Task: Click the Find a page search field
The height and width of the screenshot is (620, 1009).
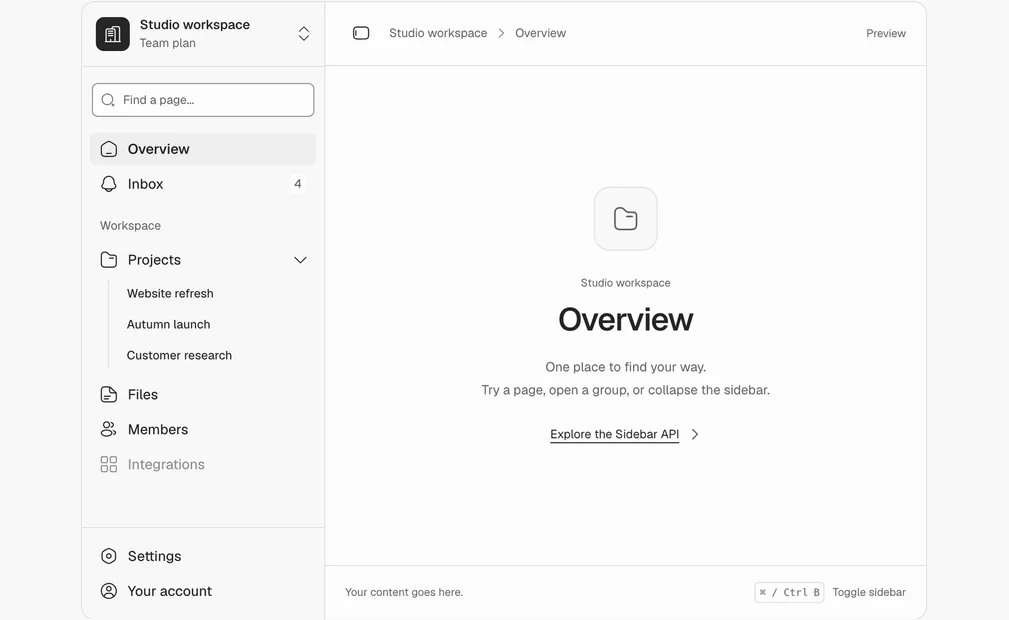Action: pyautogui.click(x=203, y=100)
